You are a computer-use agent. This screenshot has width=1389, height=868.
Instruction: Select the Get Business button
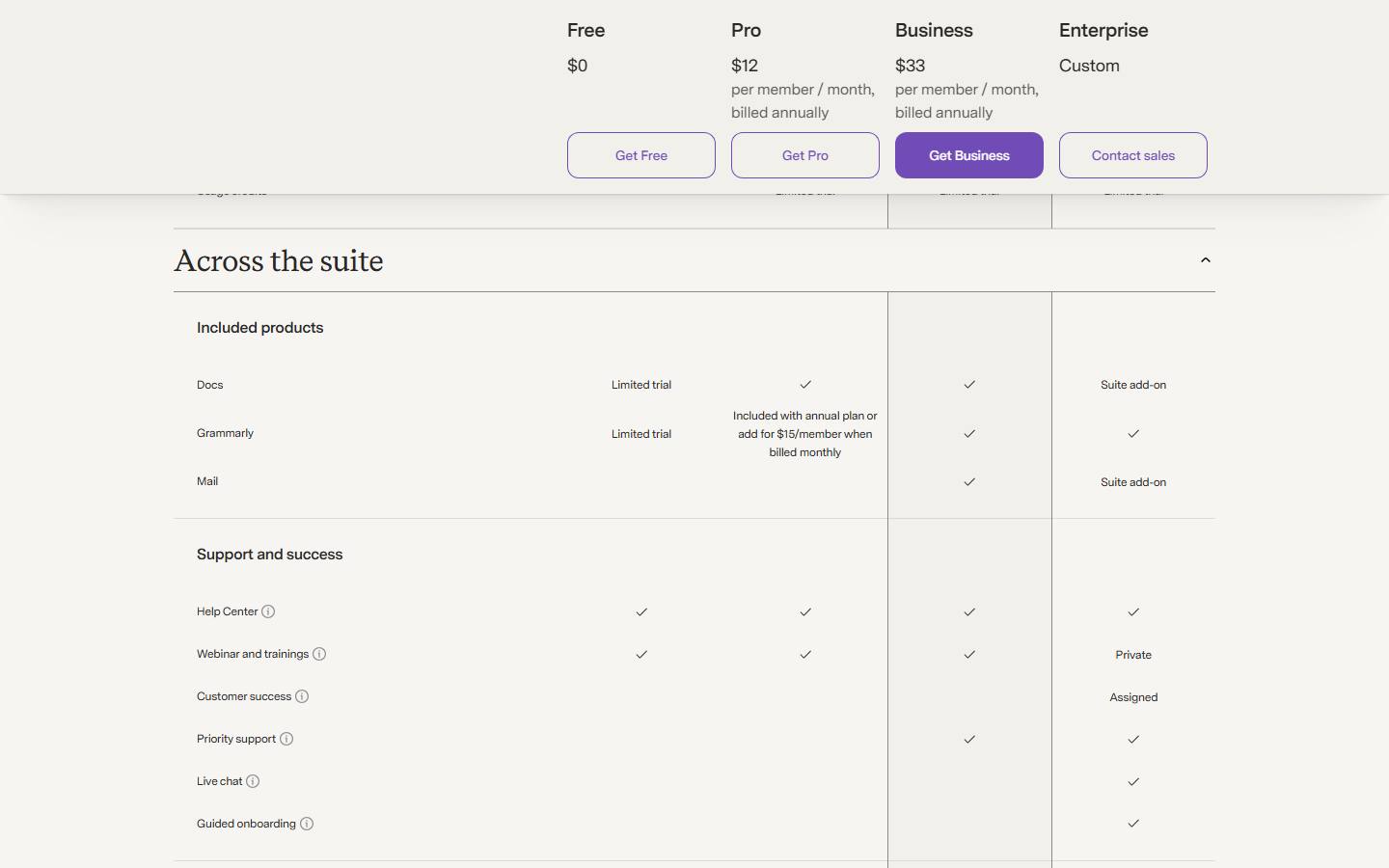pos(969,155)
